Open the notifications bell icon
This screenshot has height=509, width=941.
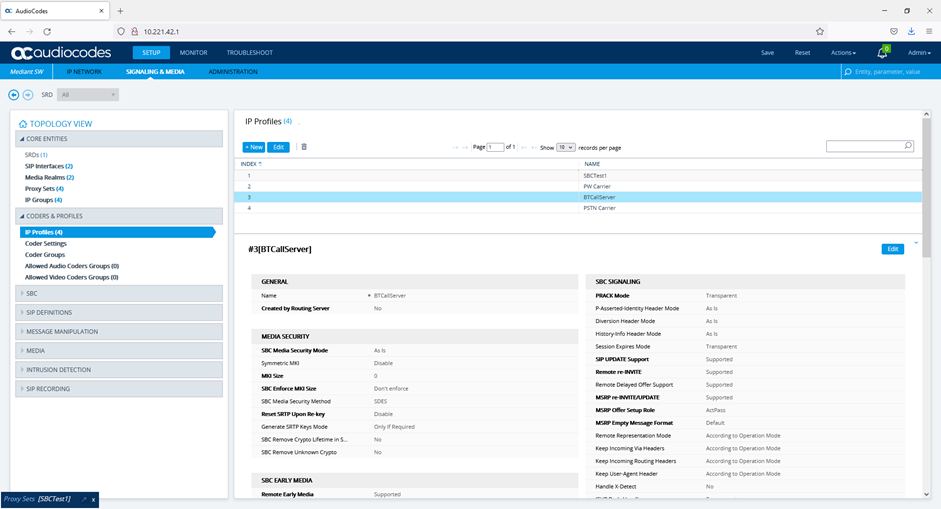click(x=882, y=53)
